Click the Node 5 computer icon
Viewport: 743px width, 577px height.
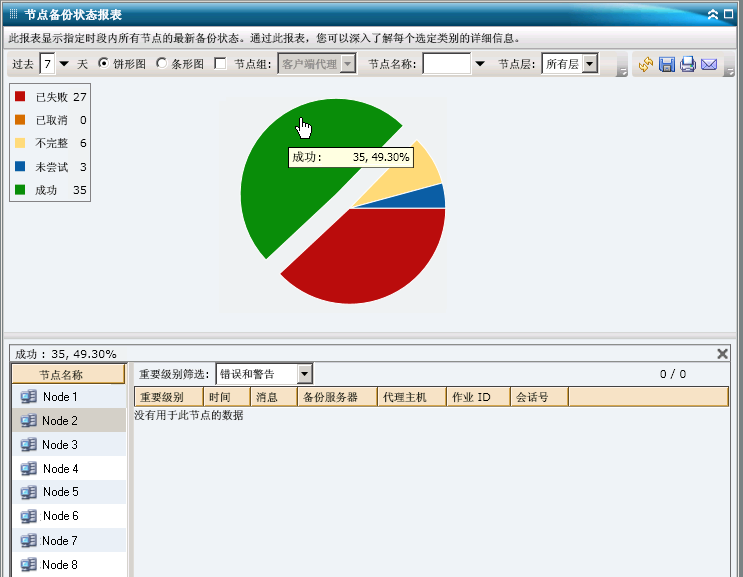(29, 492)
